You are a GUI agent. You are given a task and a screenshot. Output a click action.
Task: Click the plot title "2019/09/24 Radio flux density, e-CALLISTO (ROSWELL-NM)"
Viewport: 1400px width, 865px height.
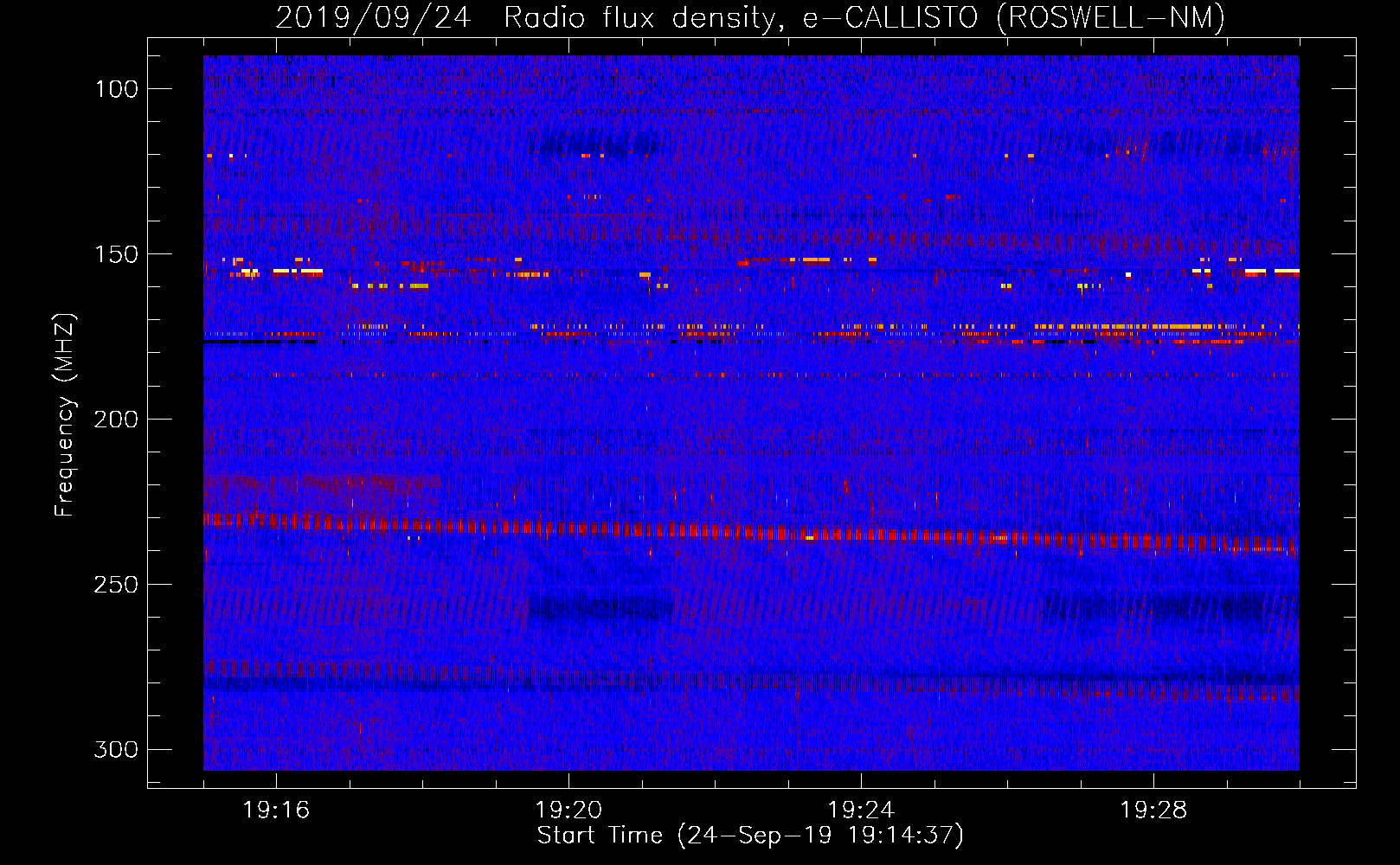click(750, 17)
